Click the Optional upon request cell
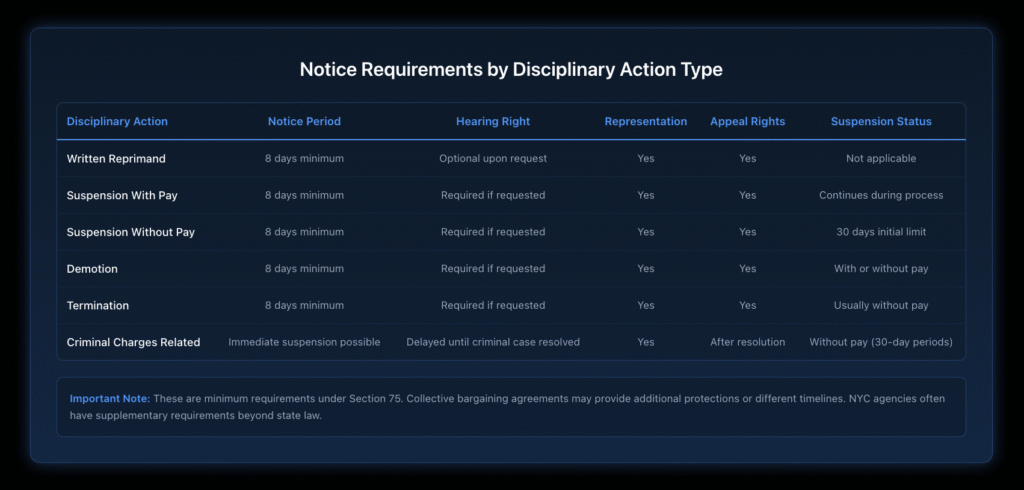The height and width of the screenshot is (490, 1024). tap(493, 159)
